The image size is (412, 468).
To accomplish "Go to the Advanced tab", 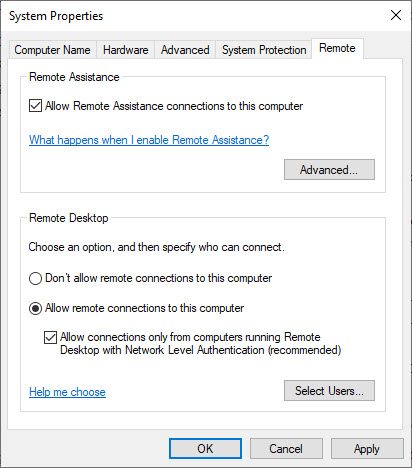I will 185,50.
